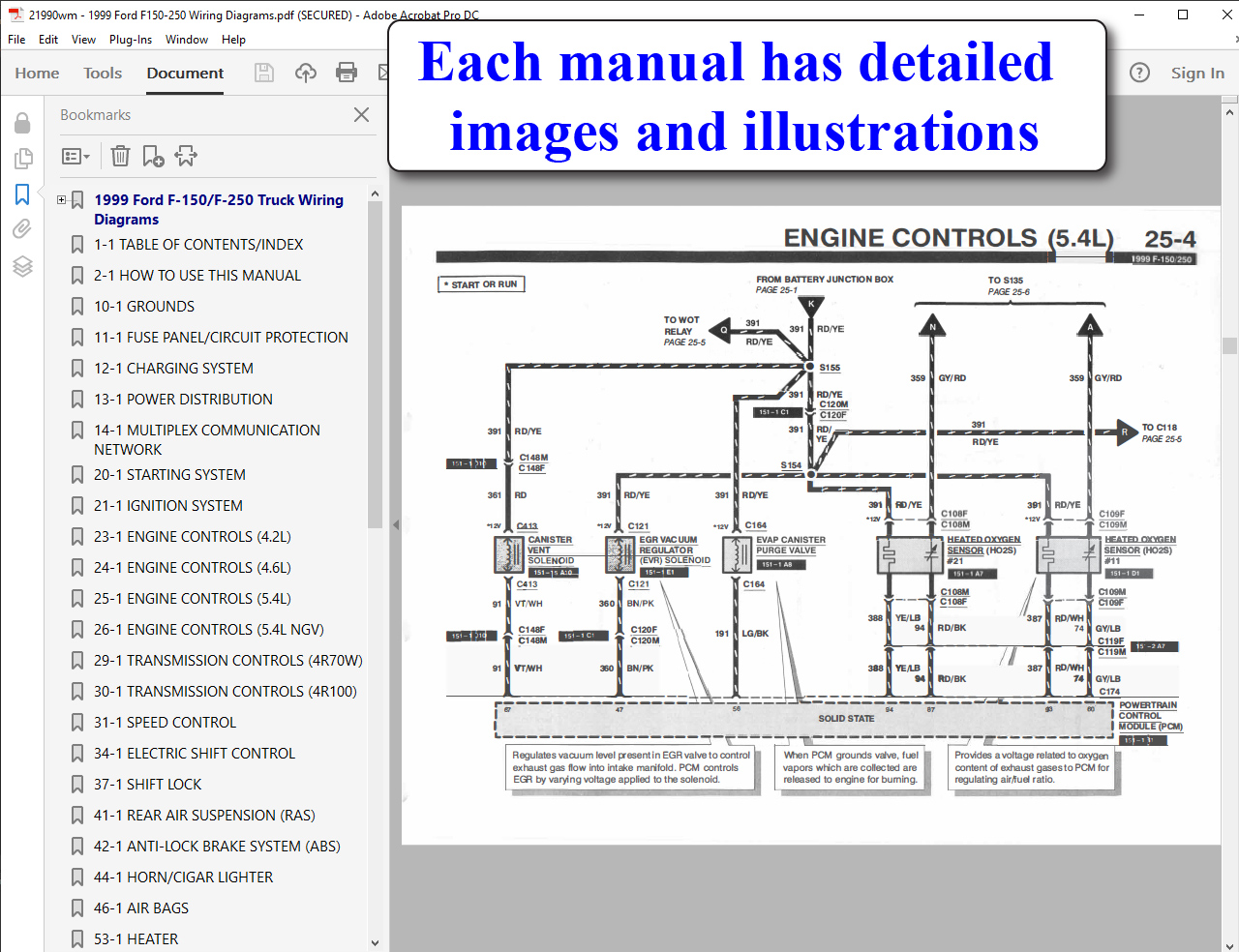Go to the 1-1 TABLE OF CONTENTS/INDEX bookmark
1239x952 pixels.
[x=198, y=245]
